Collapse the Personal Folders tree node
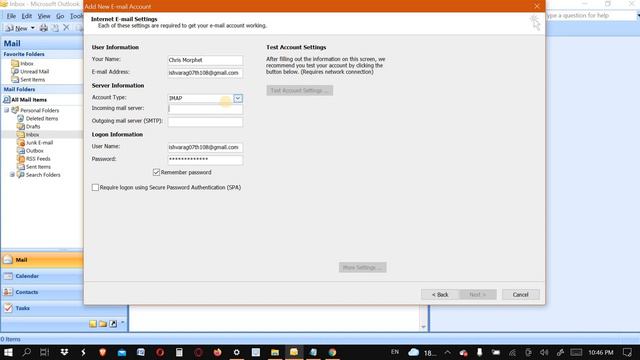 (7, 110)
